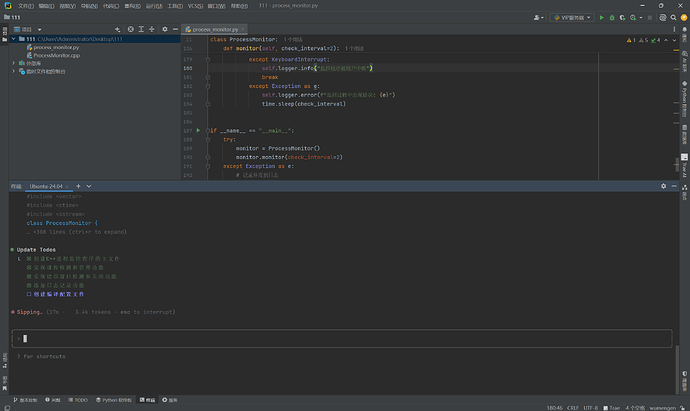Start debugging with the green bug icon

pos(612,18)
